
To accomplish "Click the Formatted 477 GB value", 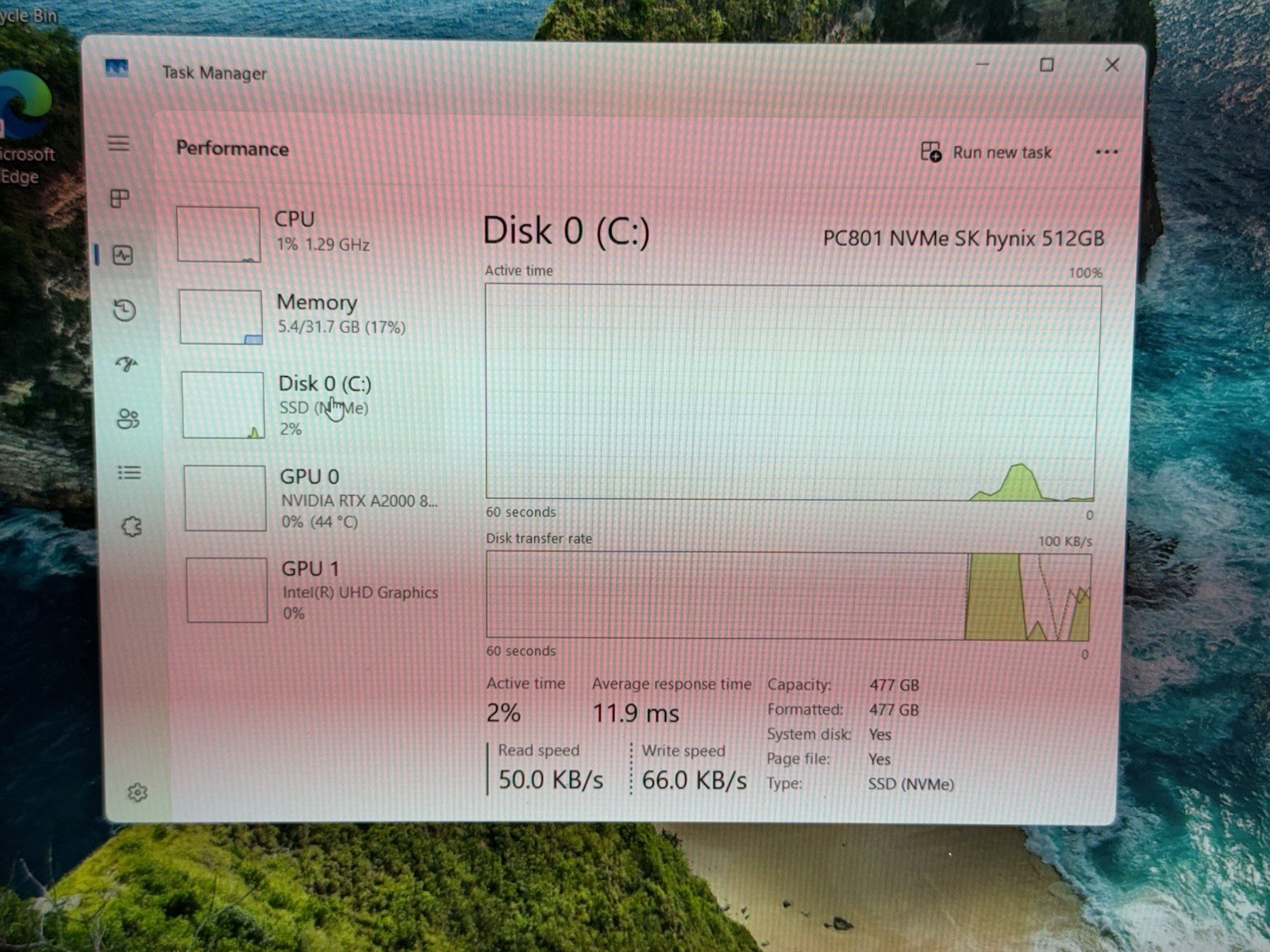I will [894, 710].
